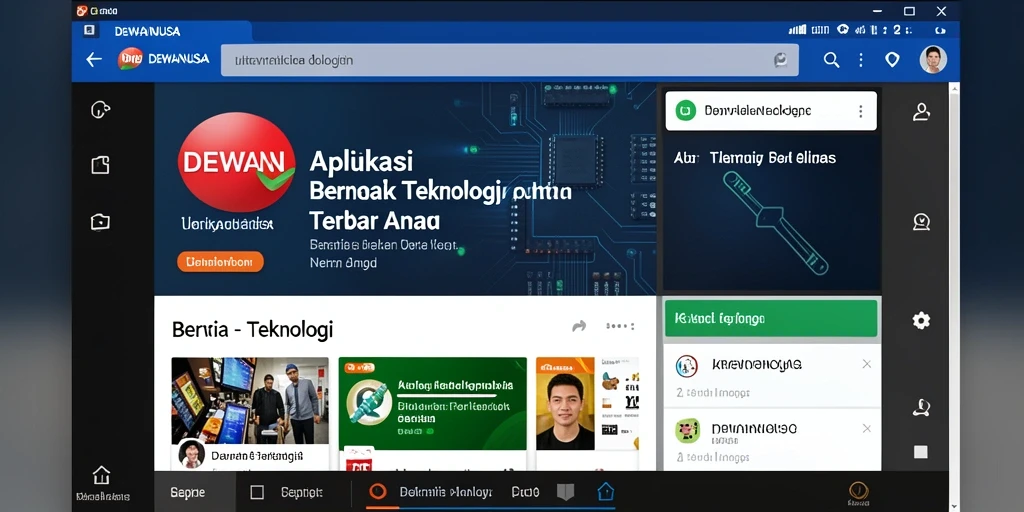Open the folder icon in left sidebar

pos(100,222)
